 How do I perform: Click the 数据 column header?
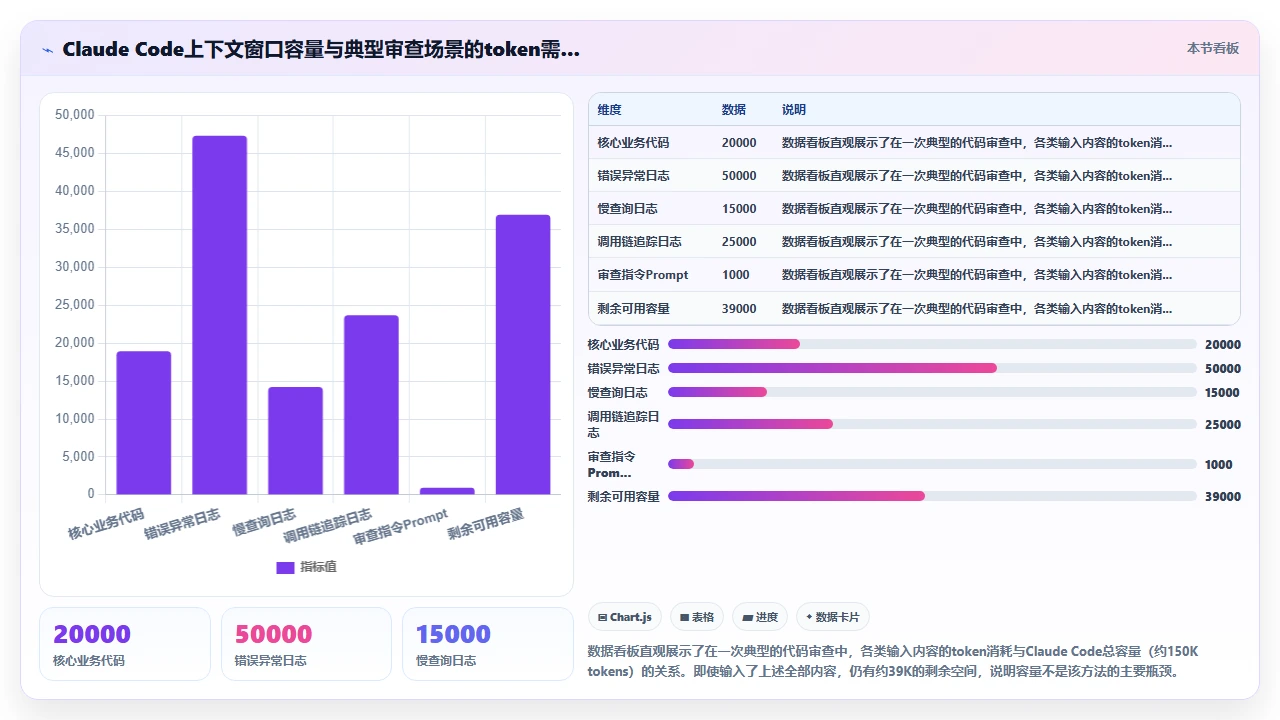(733, 110)
